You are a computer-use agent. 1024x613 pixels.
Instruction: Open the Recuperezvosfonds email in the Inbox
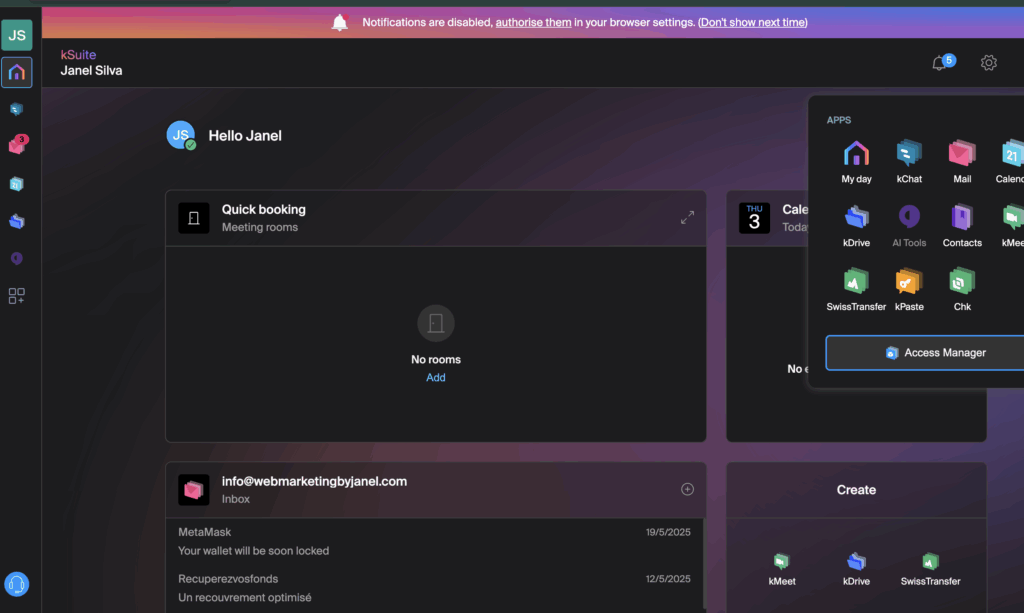[434, 588]
